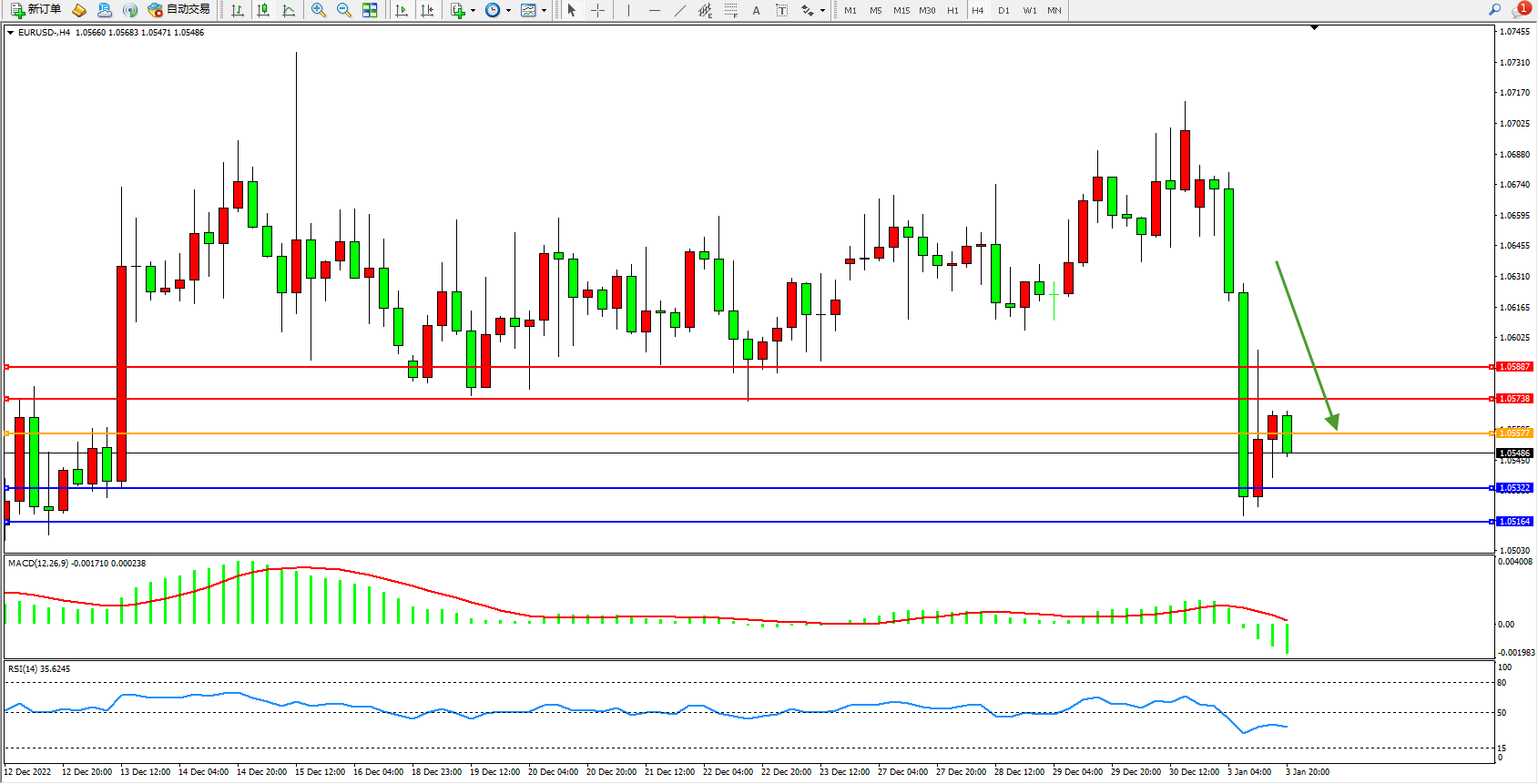Open the indicators list dropdown arrow
The height and width of the screenshot is (784, 1538).
pyautogui.click(x=473, y=11)
